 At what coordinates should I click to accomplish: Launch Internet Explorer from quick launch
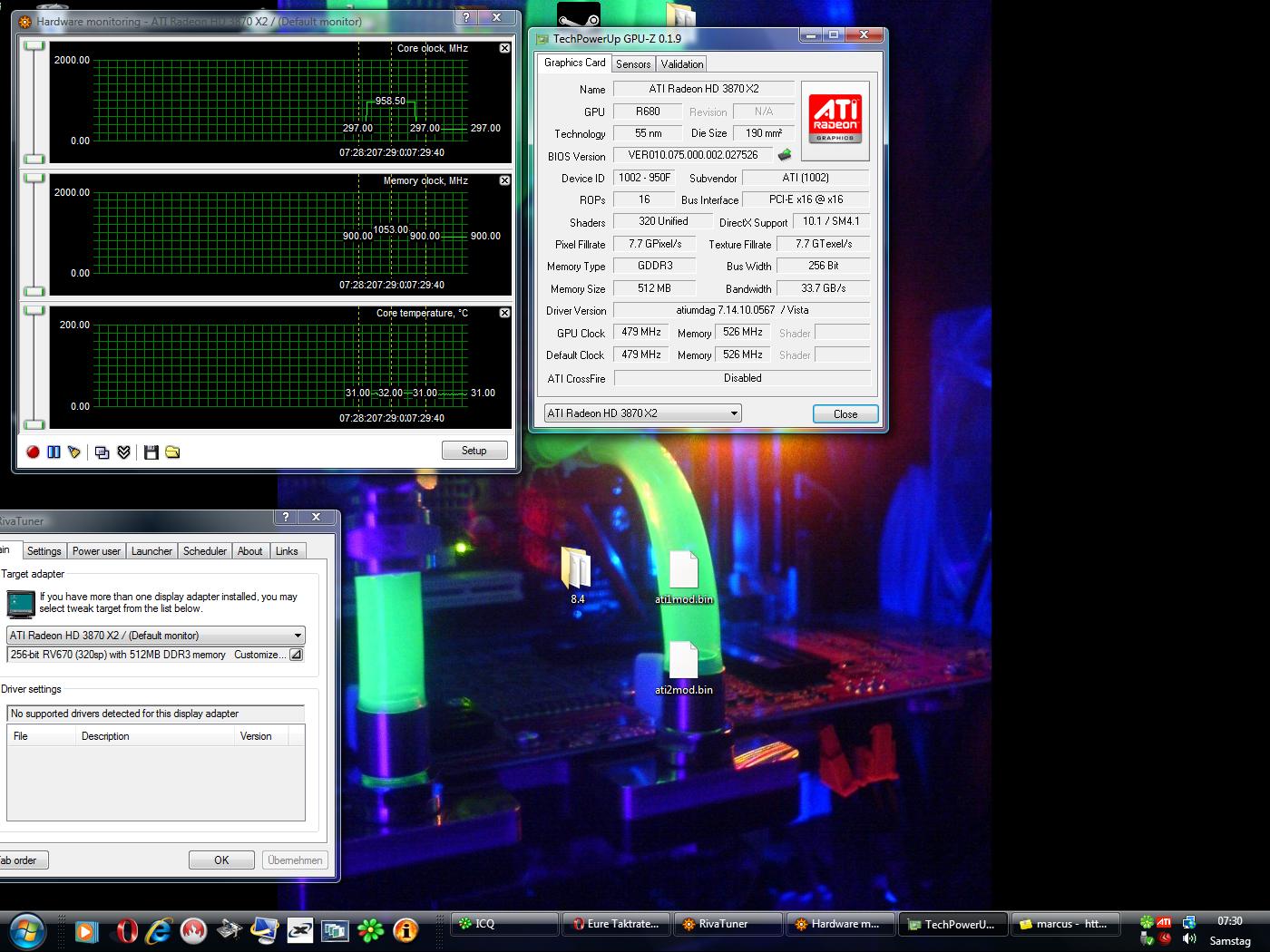point(159,930)
